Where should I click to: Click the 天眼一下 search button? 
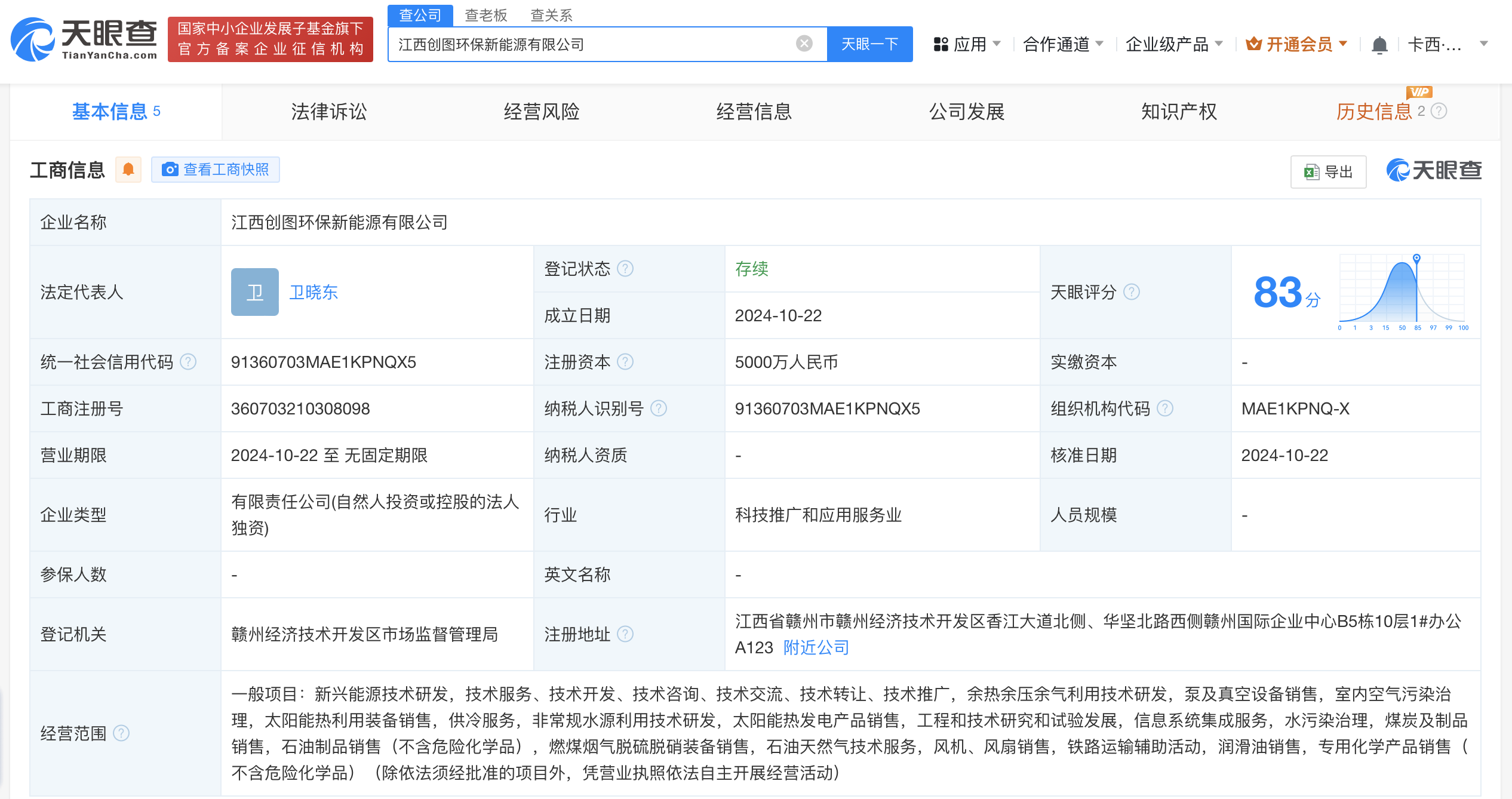pos(870,44)
